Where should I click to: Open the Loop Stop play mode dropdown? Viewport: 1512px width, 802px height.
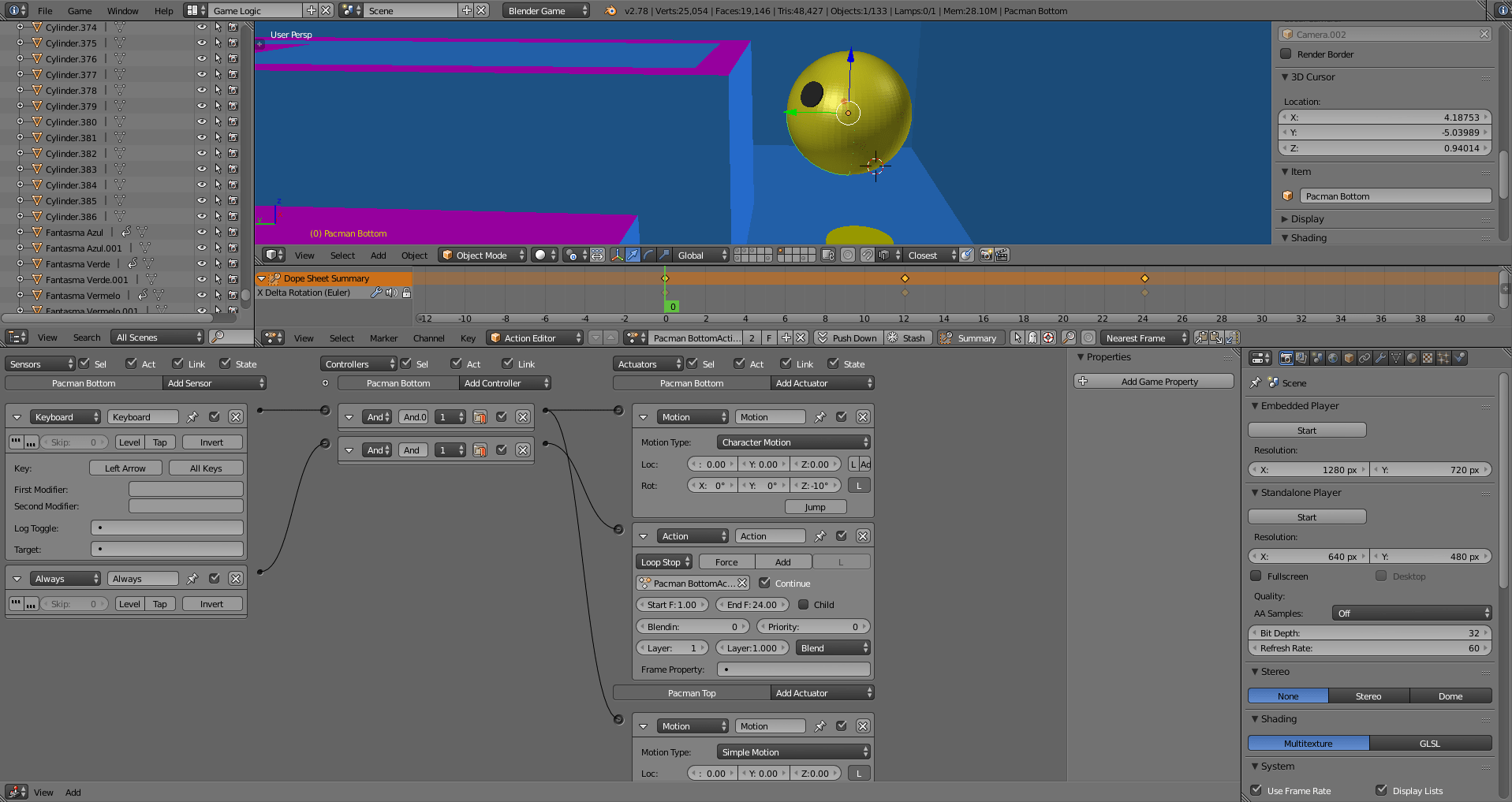coord(664,561)
